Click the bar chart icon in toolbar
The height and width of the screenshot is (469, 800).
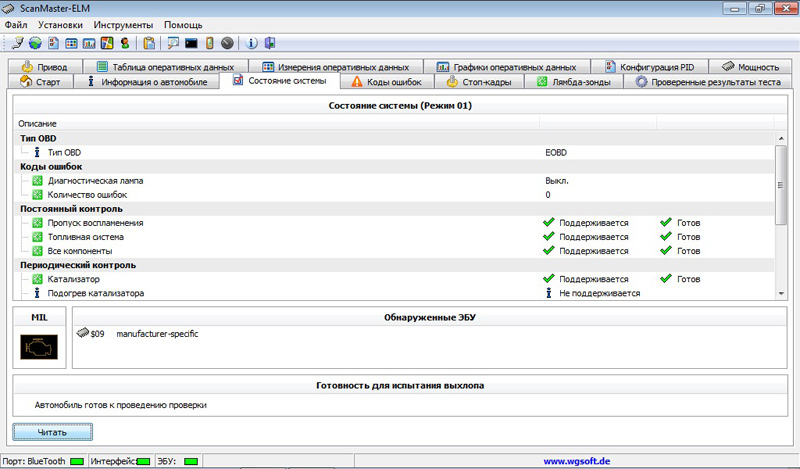tap(89, 43)
